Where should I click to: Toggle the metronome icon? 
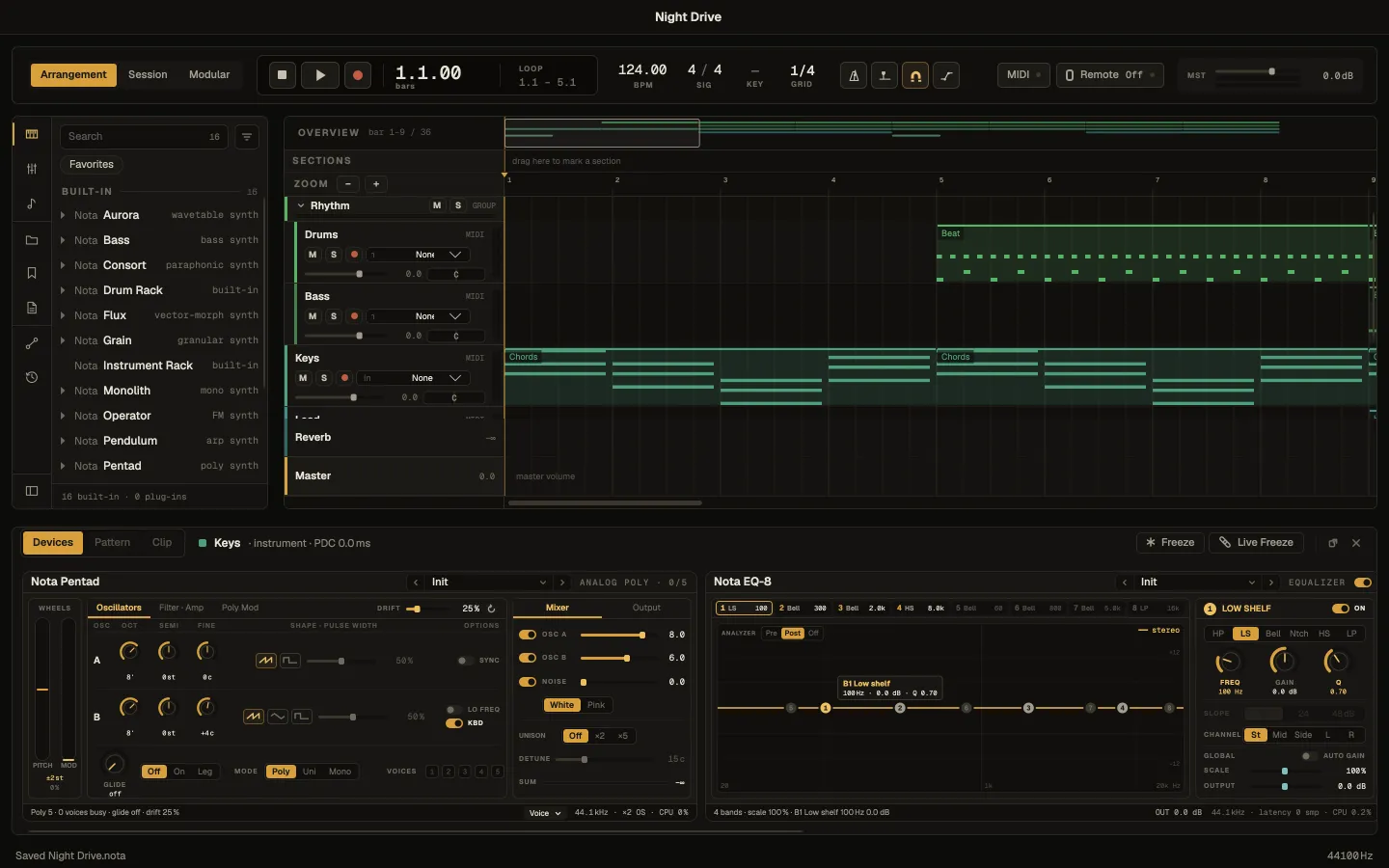pos(854,75)
